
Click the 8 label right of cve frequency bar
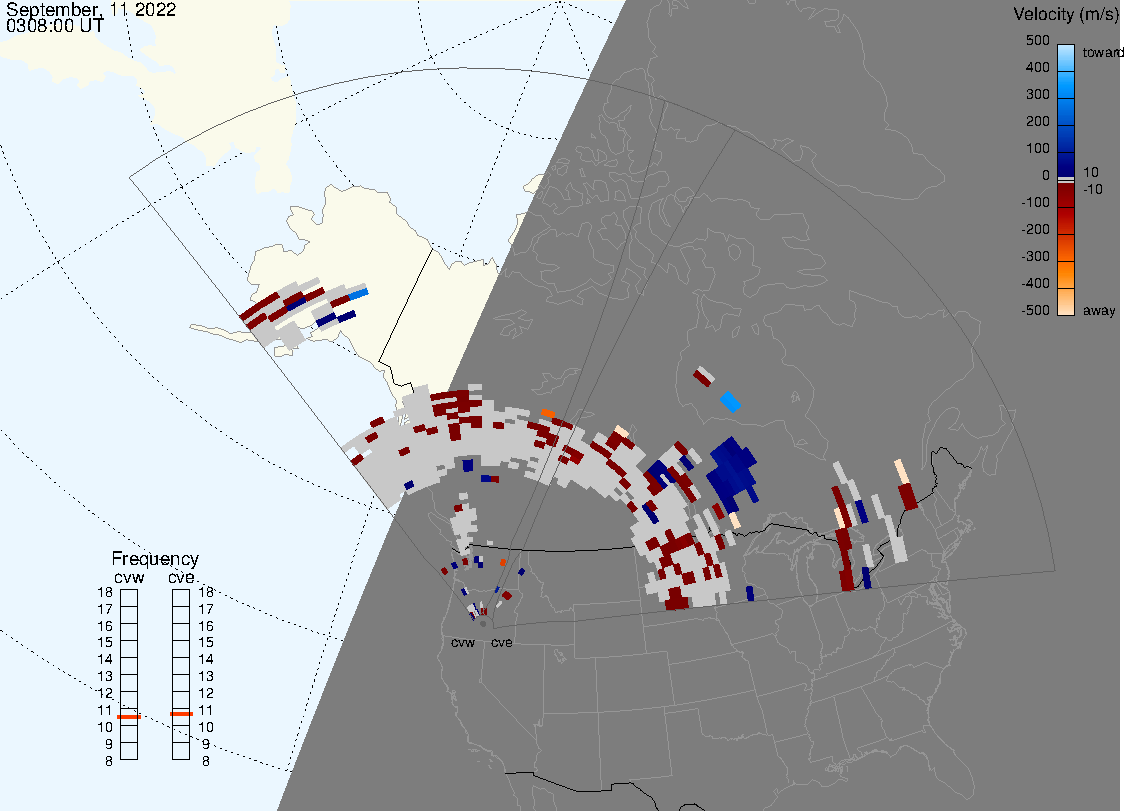click(206, 762)
